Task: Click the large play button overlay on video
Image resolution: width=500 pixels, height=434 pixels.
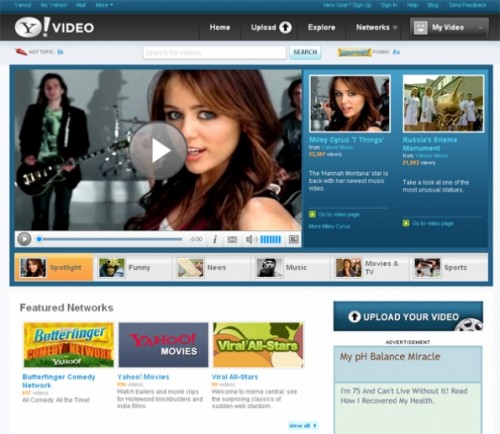Action: click(x=158, y=151)
